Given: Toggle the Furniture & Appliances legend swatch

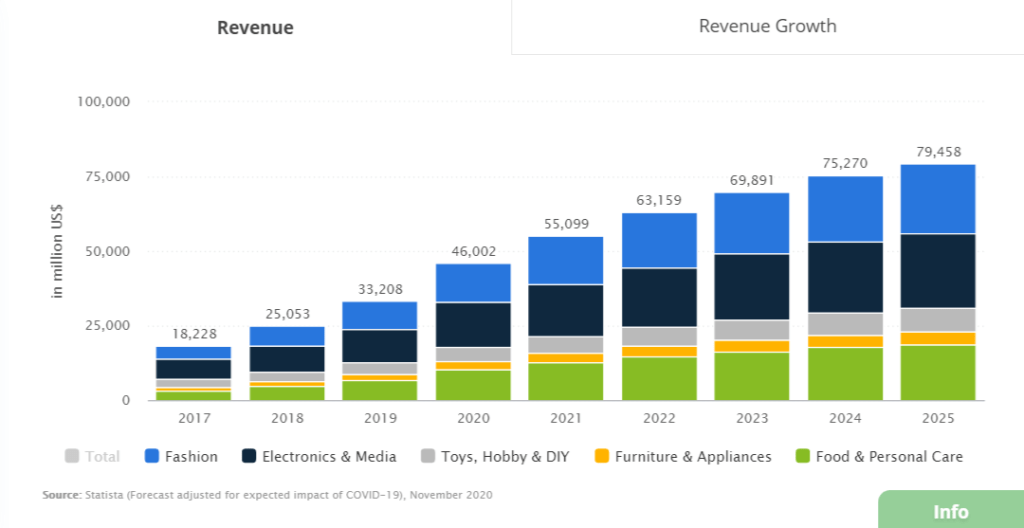Looking at the screenshot, I should pos(601,456).
